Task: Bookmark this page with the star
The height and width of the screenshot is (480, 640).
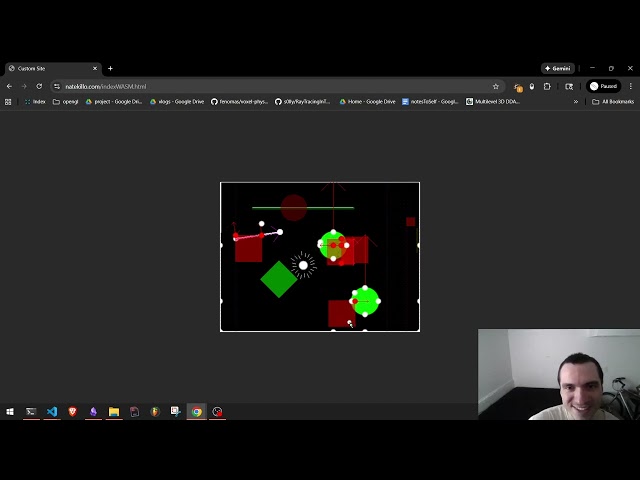Action: click(x=496, y=86)
